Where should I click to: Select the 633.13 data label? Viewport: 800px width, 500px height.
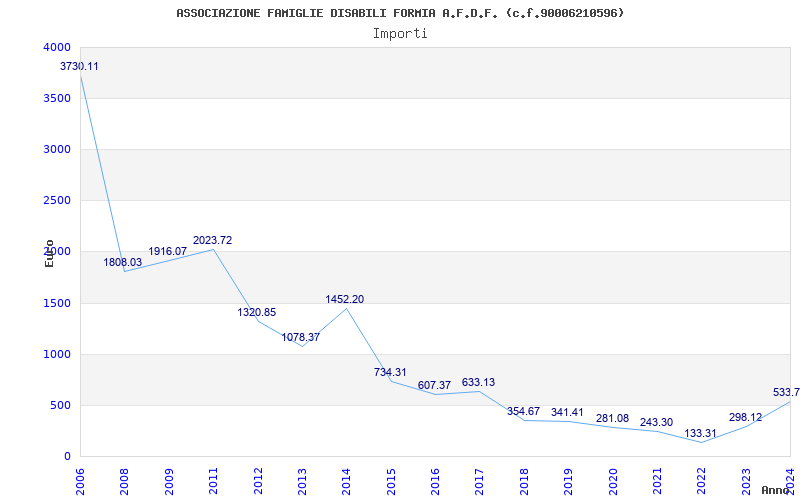click(x=478, y=382)
